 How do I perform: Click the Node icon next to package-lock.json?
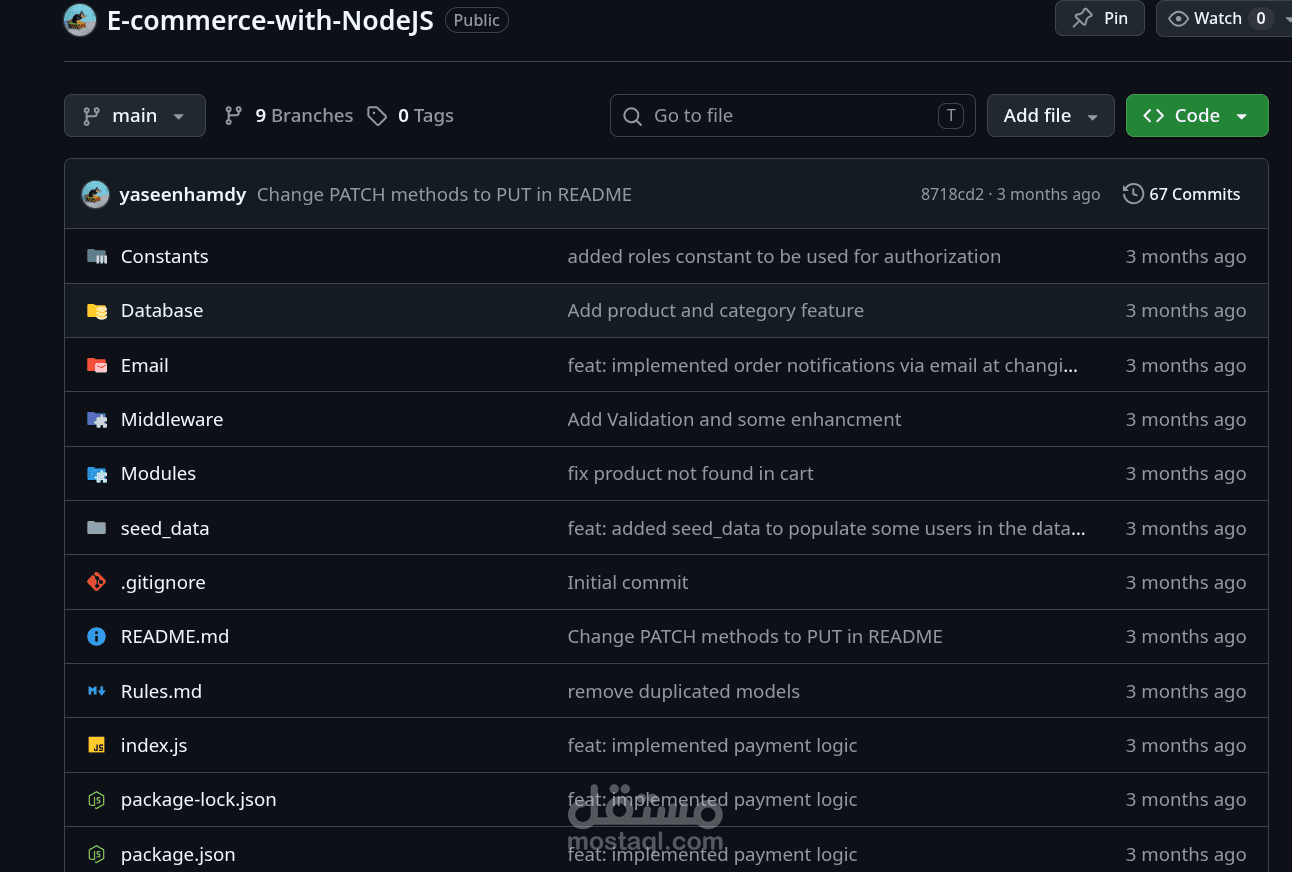pyautogui.click(x=97, y=799)
